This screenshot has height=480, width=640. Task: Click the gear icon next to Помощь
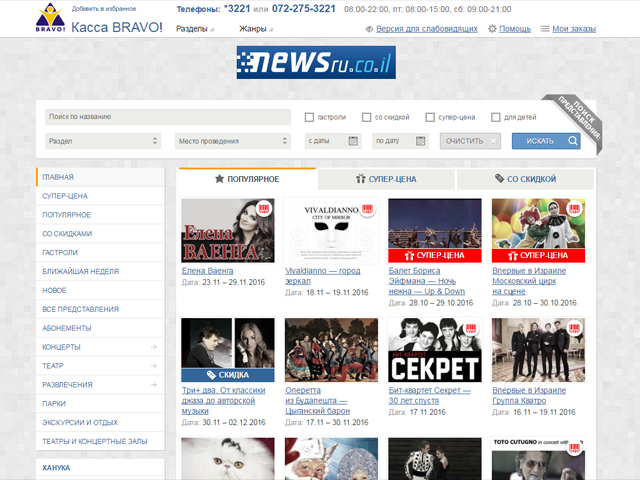(x=492, y=29)
